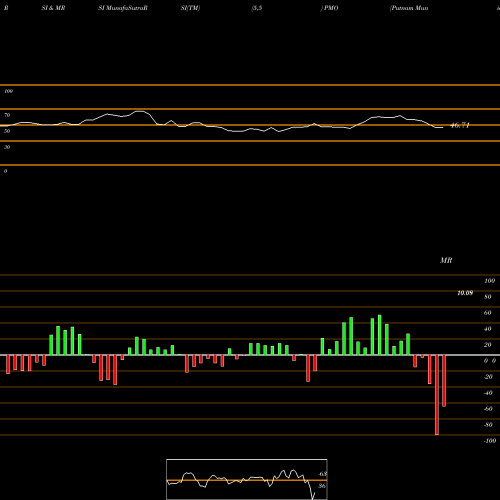Click the "SI MunafaSutraR" header label

123,8
